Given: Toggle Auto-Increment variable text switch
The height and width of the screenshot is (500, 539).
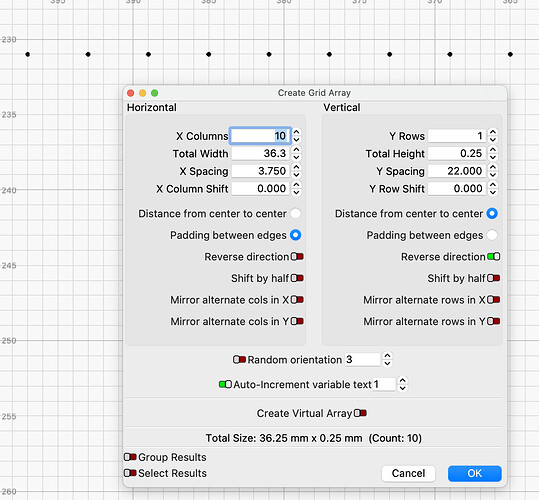Looking at the screenshot, I should [x=226, y=384].
